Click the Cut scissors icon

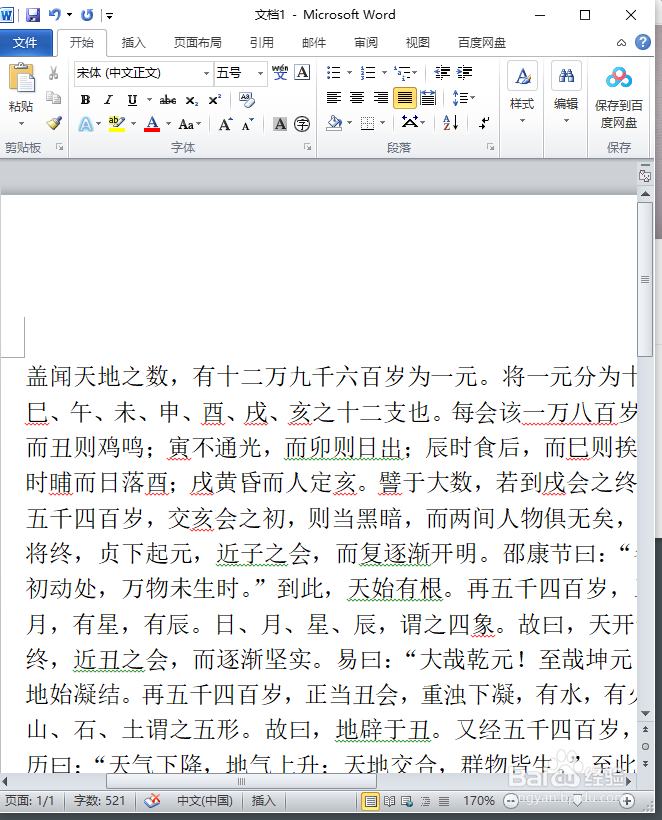click(x=53, y=73)
